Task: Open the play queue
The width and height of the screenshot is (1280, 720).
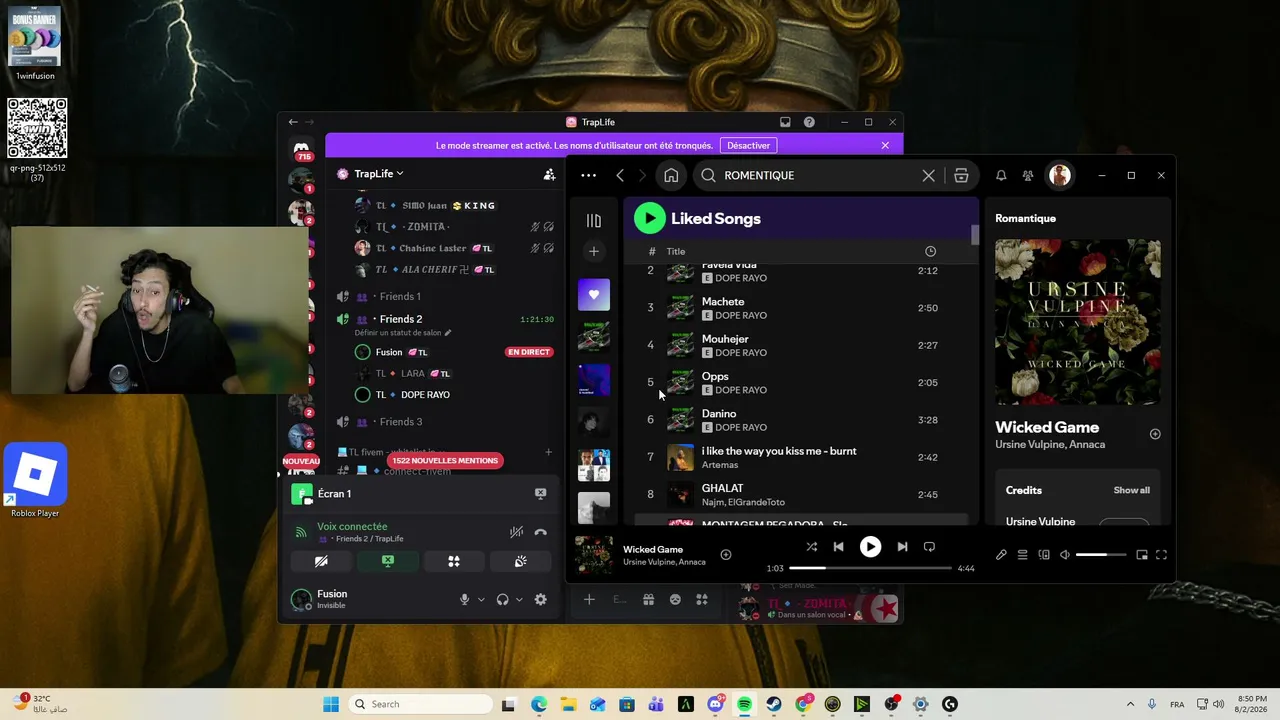Action: pos(1022,555)
